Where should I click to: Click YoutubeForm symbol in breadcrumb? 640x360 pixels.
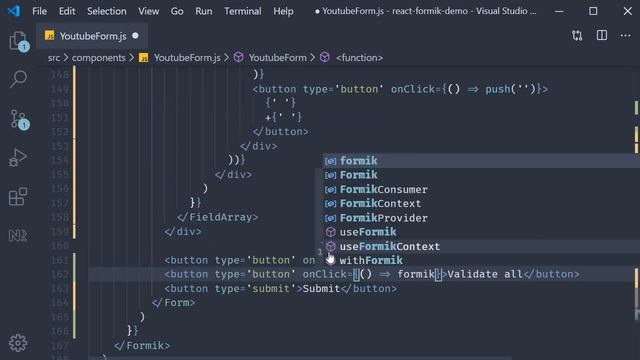tap(278, 58)
